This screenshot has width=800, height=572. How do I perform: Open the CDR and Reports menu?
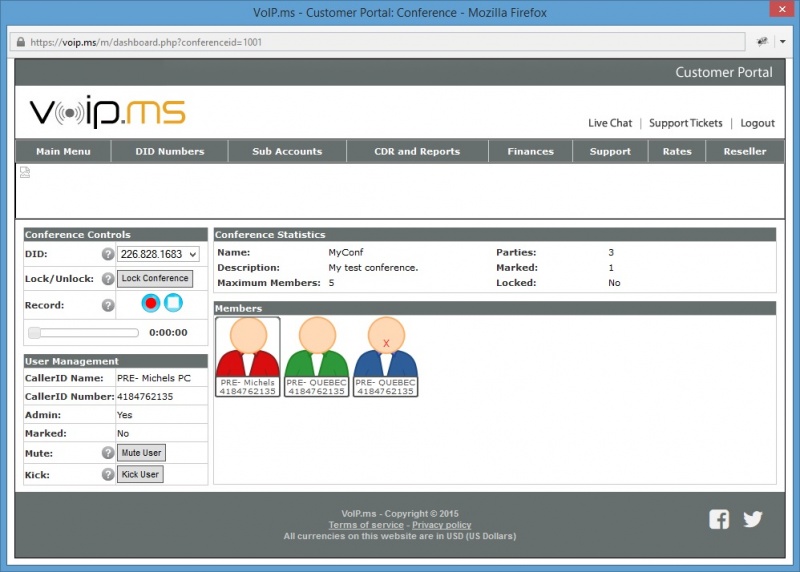click(x=417, y=152)
